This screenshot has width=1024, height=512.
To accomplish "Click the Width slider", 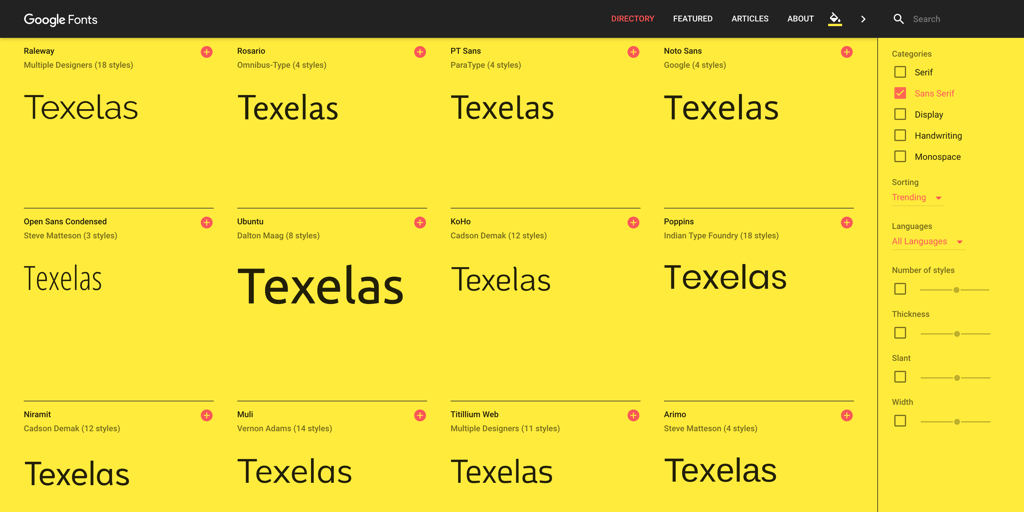I will tap(955, 422).
